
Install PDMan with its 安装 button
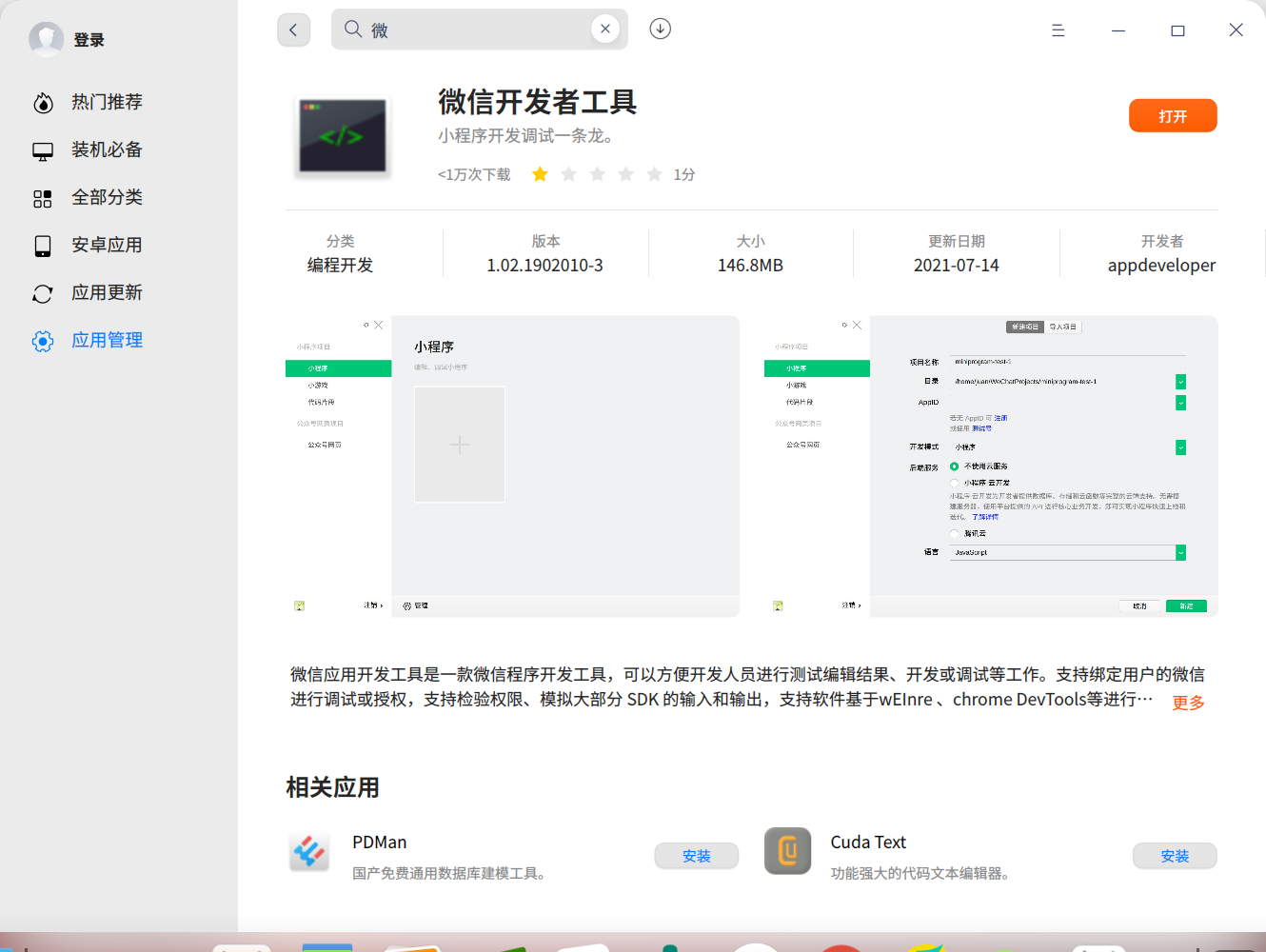pos(697,856)
